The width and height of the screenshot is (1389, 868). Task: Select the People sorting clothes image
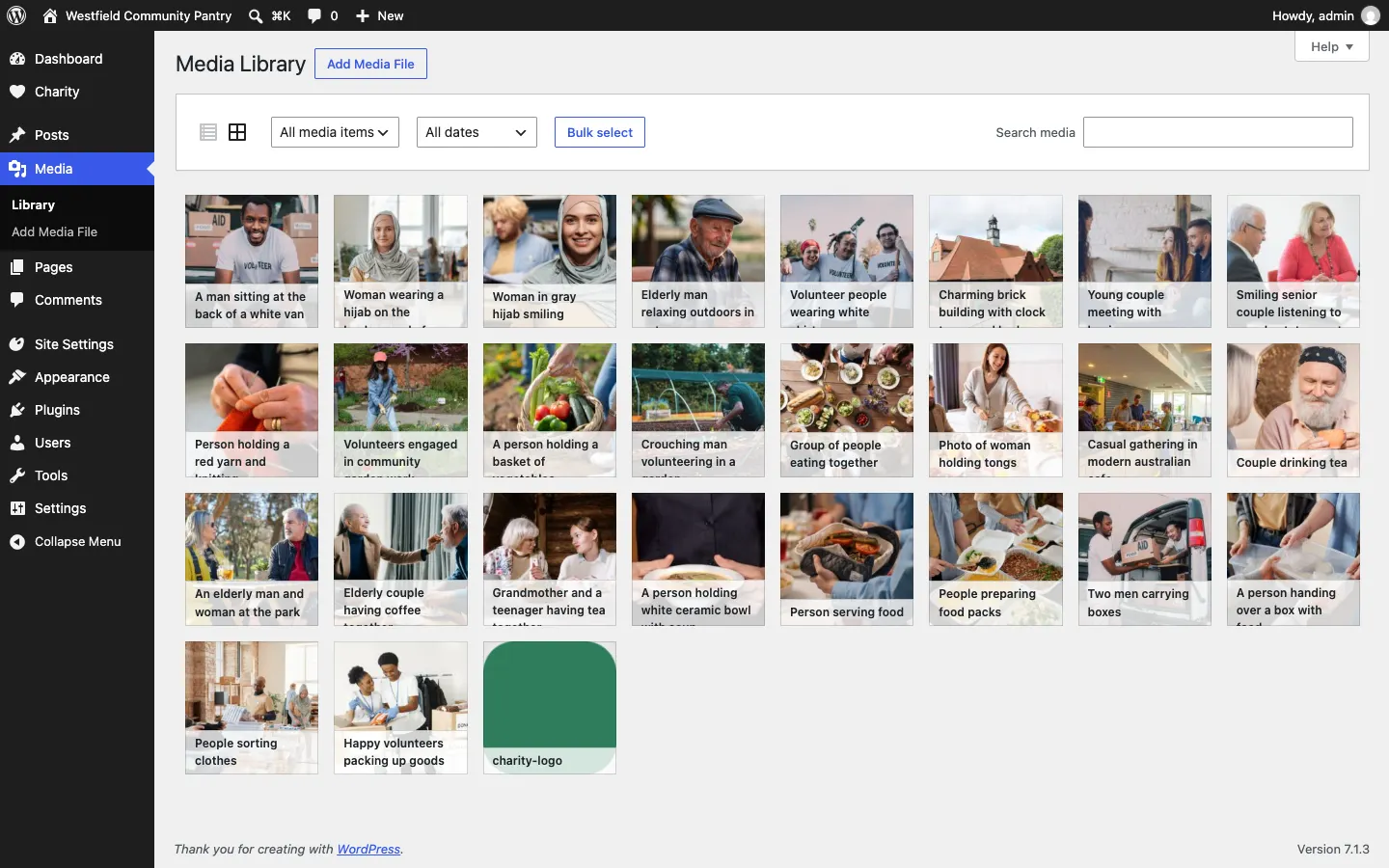(x=252, y=708)
